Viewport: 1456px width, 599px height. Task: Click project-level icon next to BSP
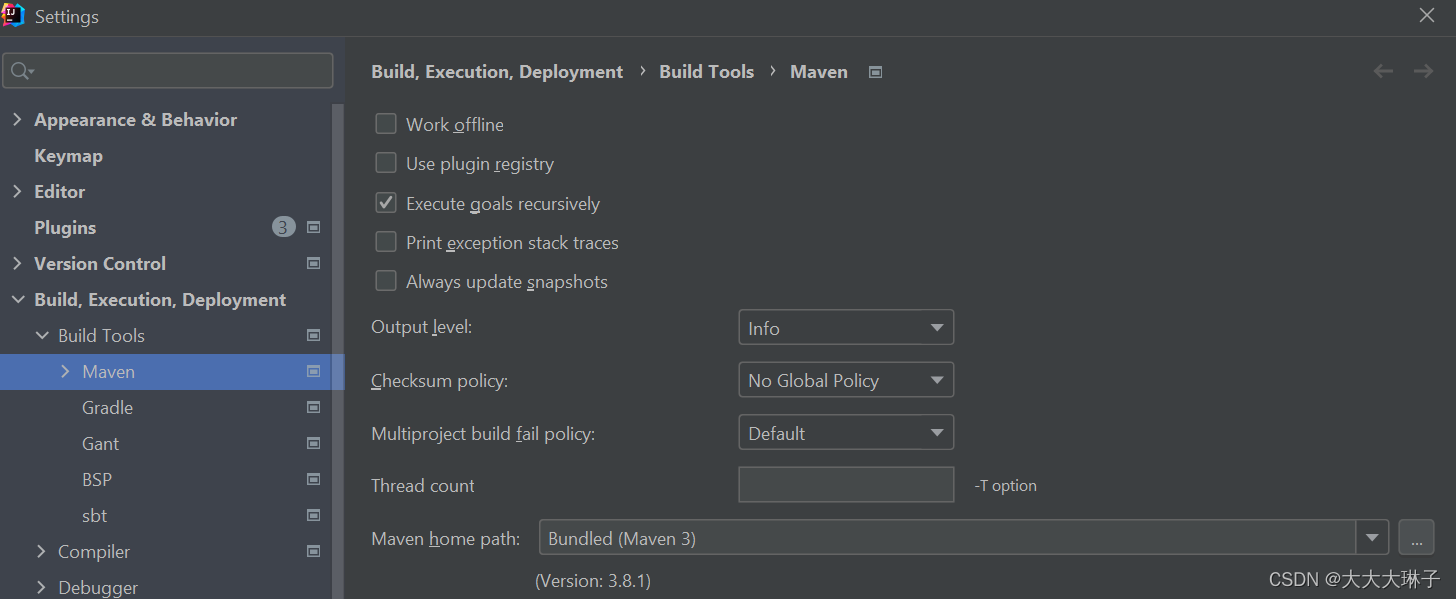point(314,479)
